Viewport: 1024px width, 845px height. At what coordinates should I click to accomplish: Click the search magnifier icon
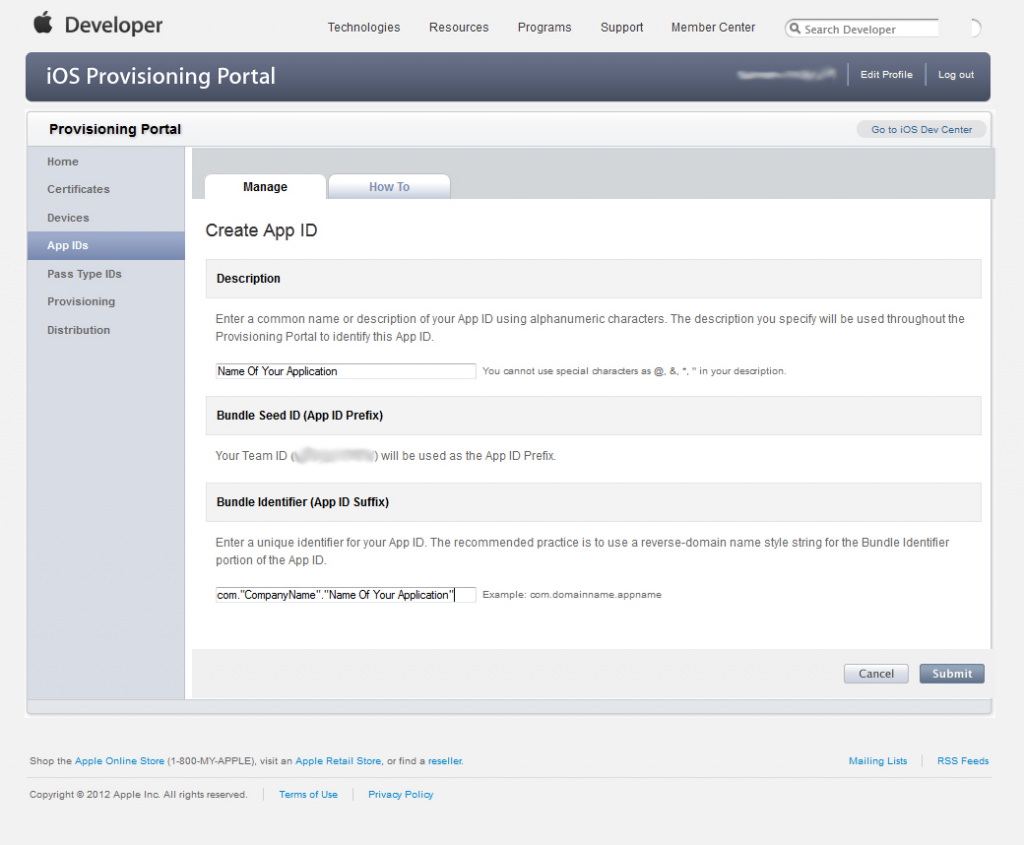795,29
